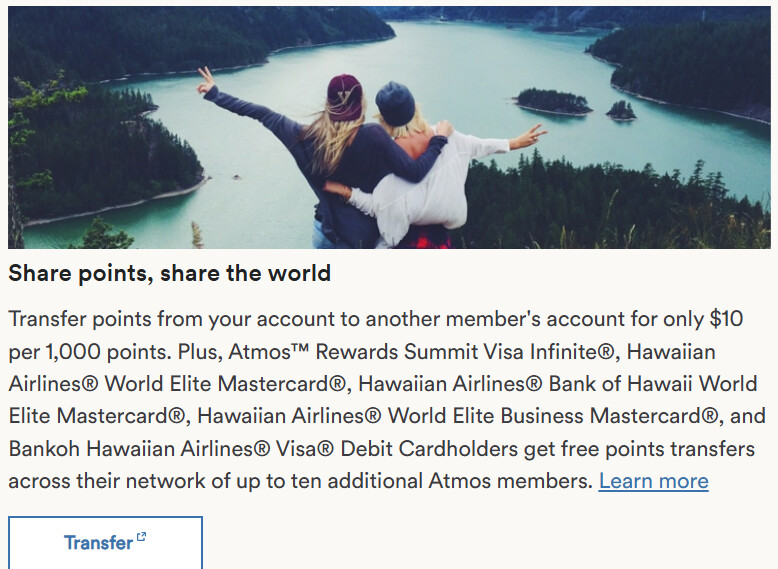Viewport: 778px width, 569px height.
Task: Click the external link icon beside Transfer
Action: click(x=141, y=538)
